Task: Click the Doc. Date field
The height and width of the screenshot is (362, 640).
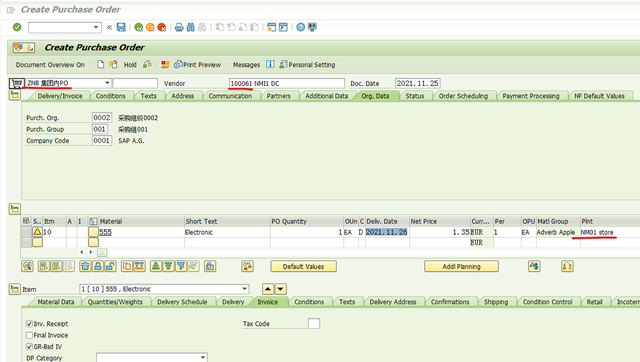Action: [418, 83]
